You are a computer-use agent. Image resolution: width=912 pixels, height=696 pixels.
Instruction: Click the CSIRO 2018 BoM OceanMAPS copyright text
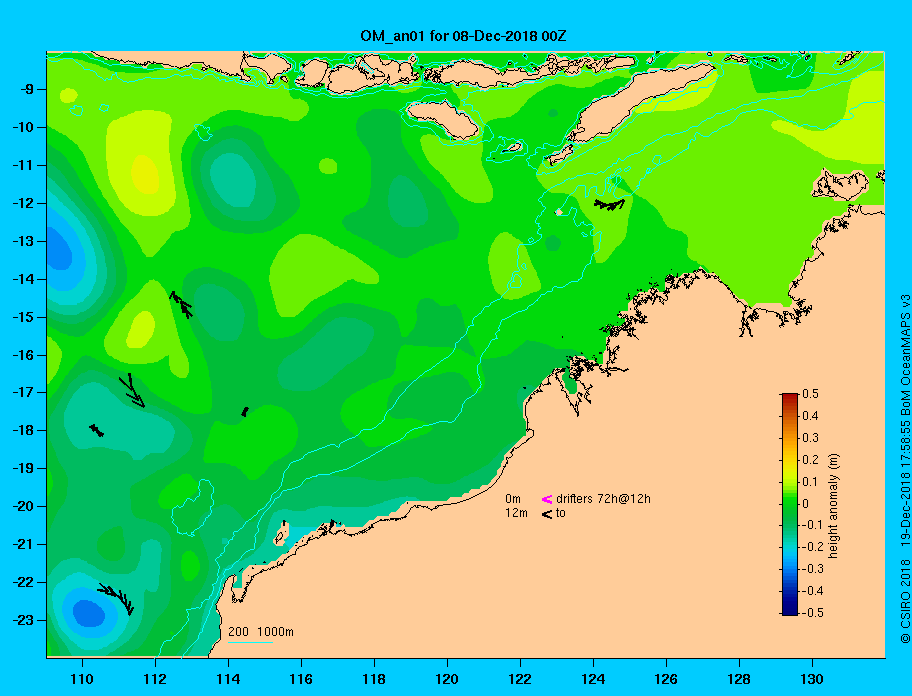[x=905, y=469]
